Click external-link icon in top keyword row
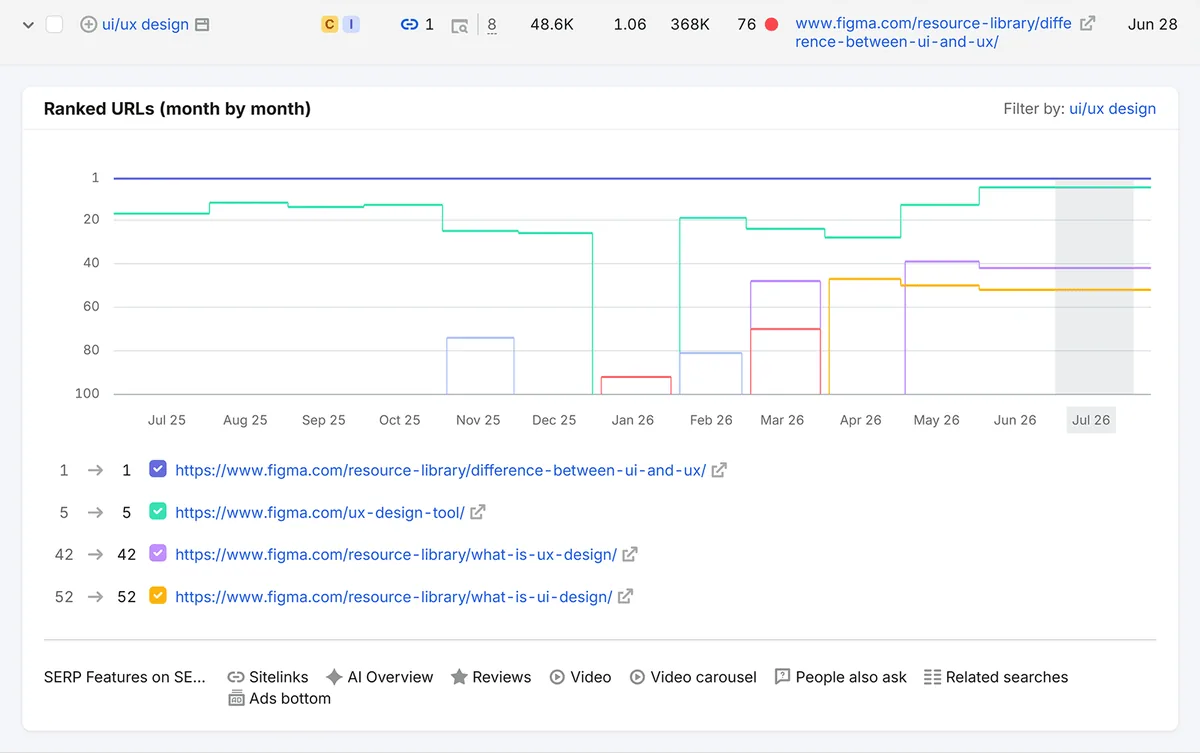 [x=1088, y=23]
